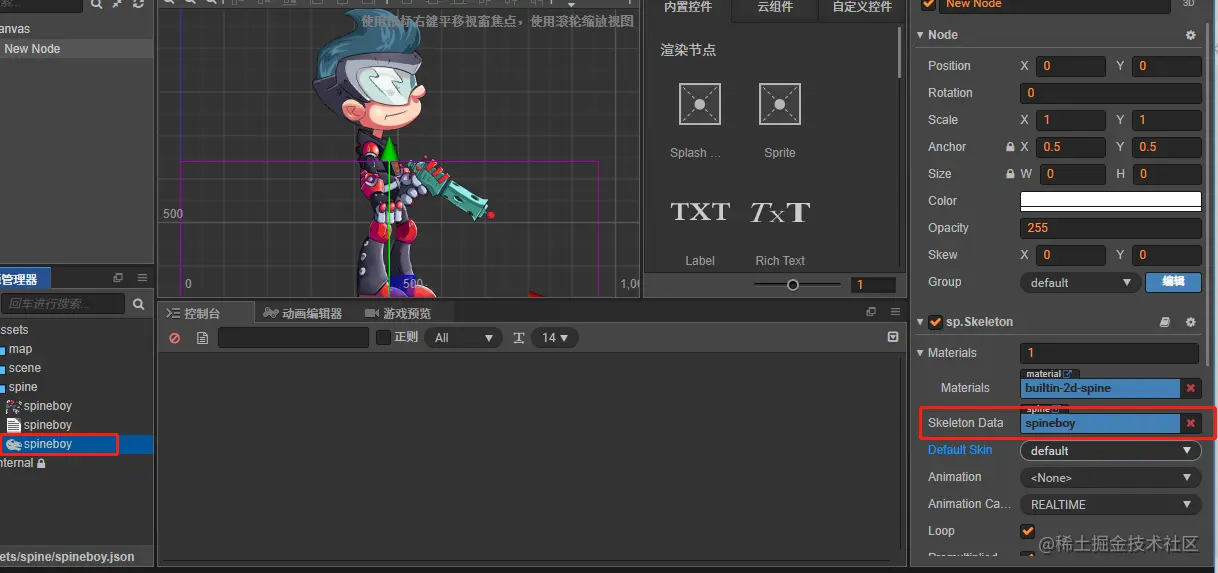Image resolution: width=1218 pixels, height=573 pixels.
Task: Open the console panel hamburger menu
Action: coord(893,312)
